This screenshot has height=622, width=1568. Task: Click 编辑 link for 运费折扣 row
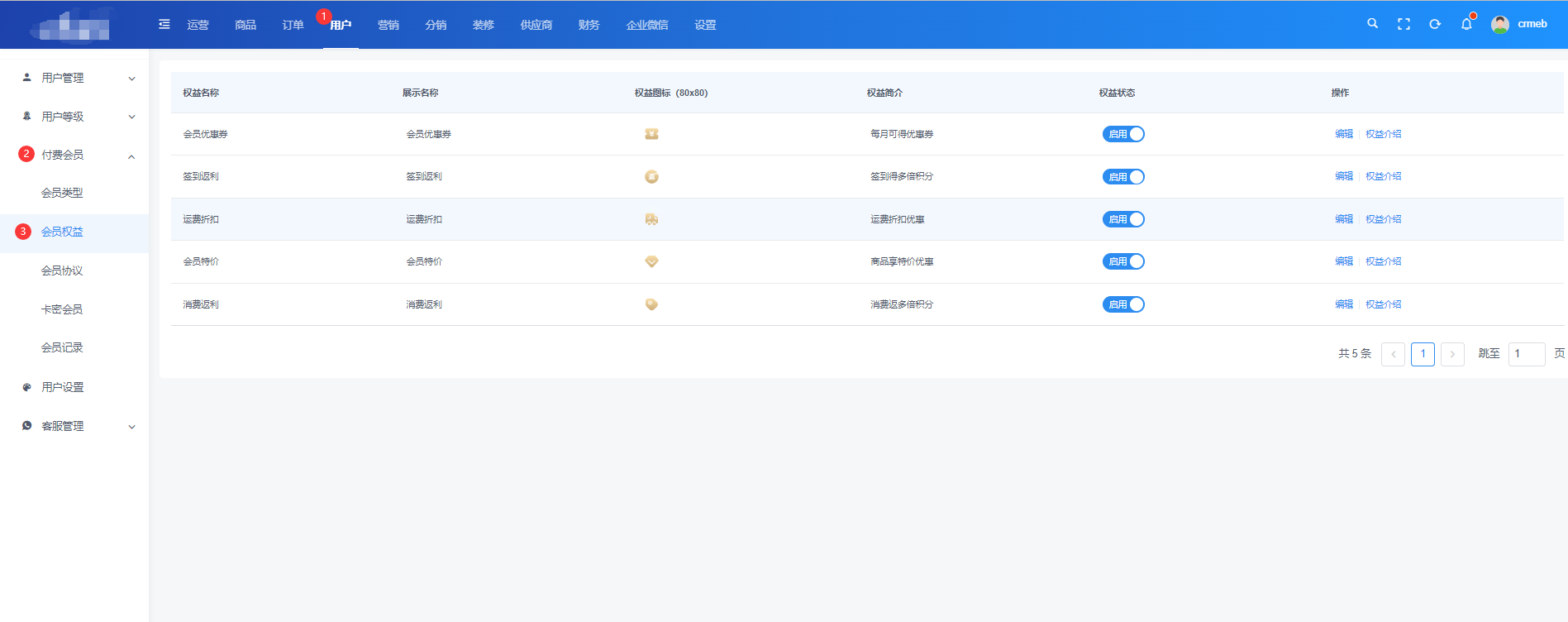coord(1344,219)
